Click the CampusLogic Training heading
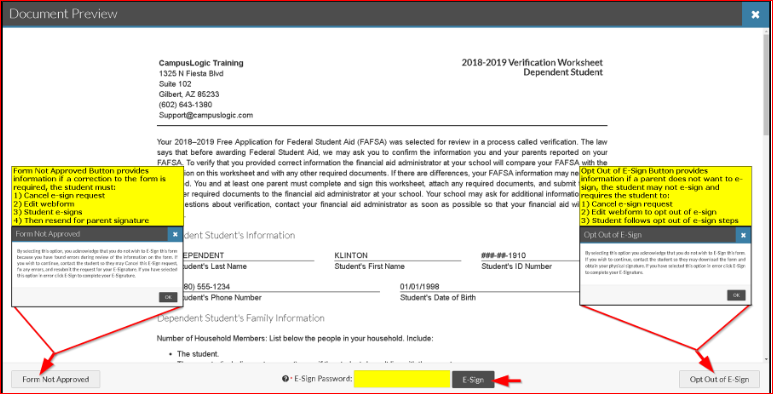 tap(201, 63)
